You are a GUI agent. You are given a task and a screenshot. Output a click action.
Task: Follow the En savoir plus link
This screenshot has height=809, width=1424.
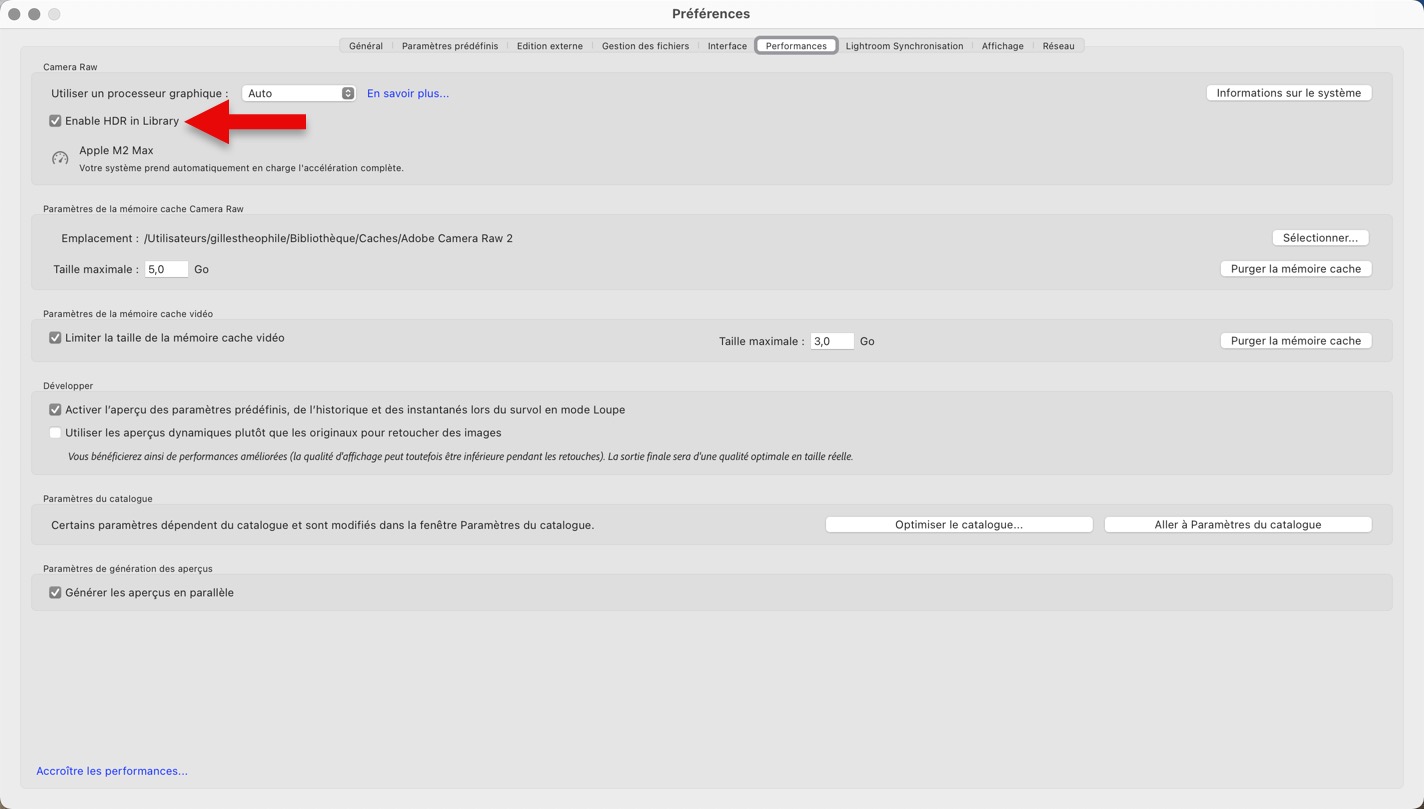click(408, 93)
